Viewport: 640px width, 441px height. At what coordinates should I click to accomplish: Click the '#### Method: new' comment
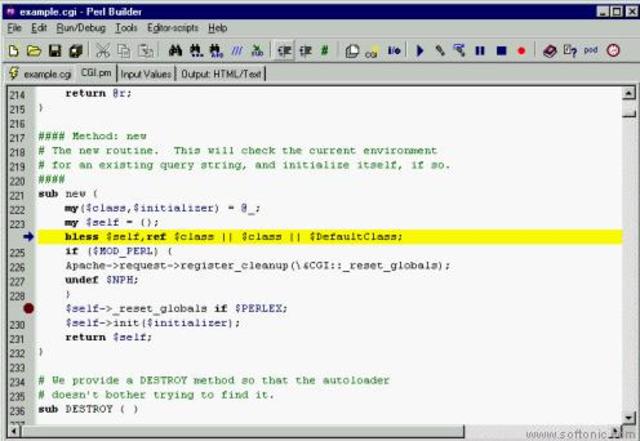click(x=92, y=136)
